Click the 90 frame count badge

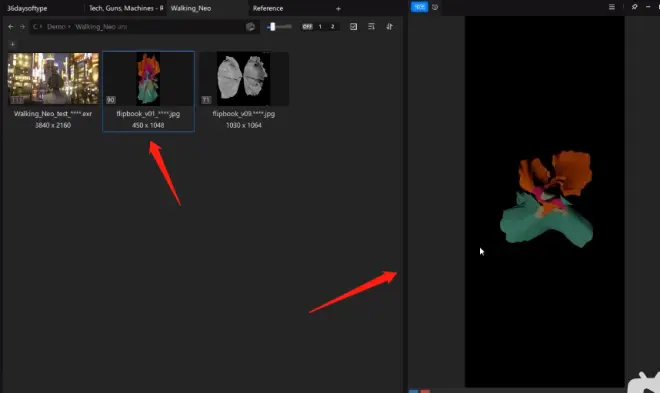point(111,100)
